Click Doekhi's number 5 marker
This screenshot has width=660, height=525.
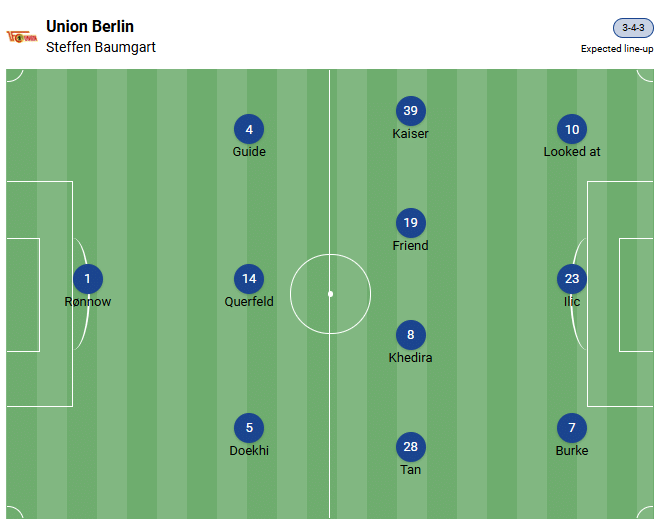(249, 428)
